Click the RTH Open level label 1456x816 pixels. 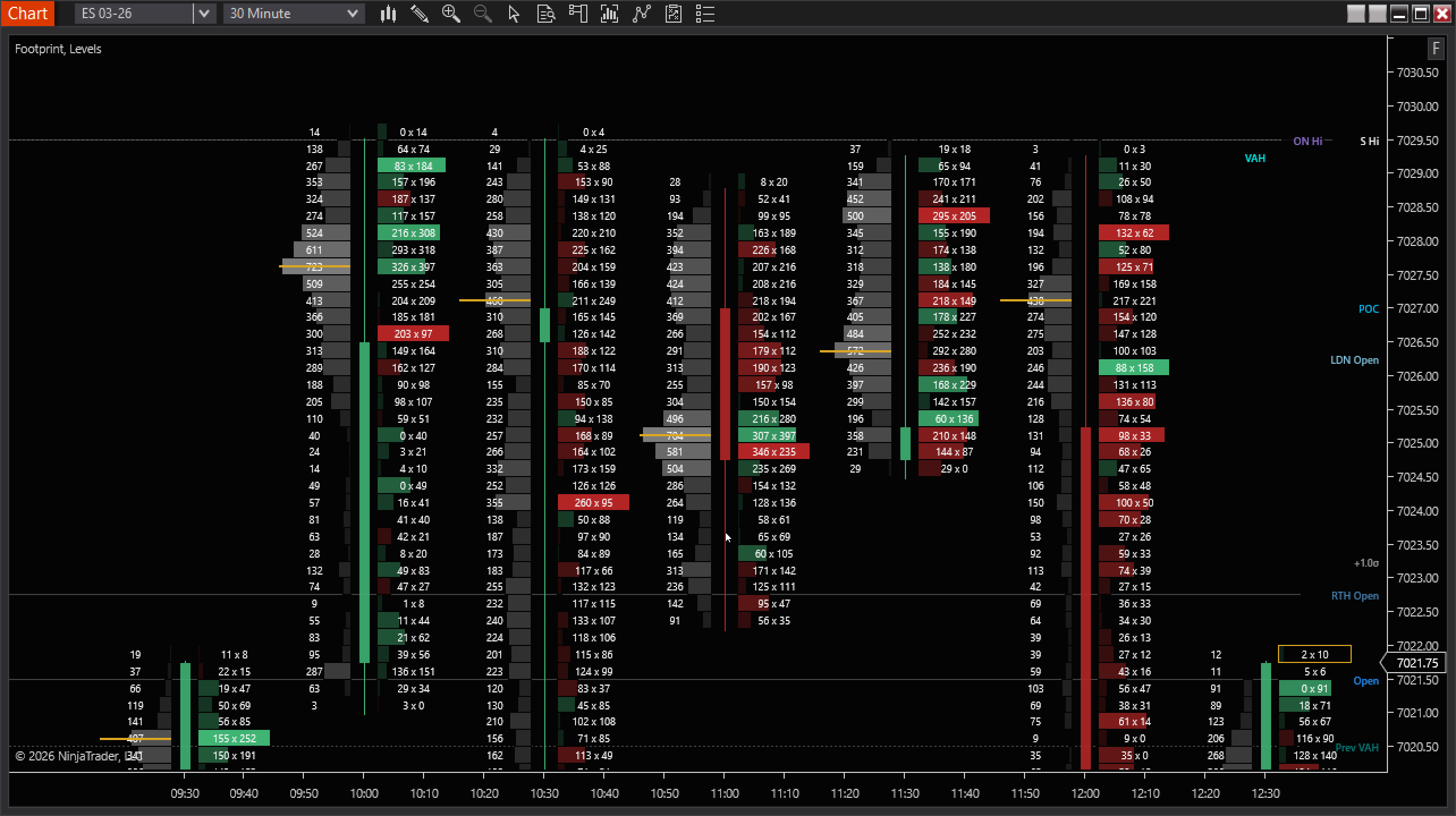pyautogui.click(x=1355, y=596)
